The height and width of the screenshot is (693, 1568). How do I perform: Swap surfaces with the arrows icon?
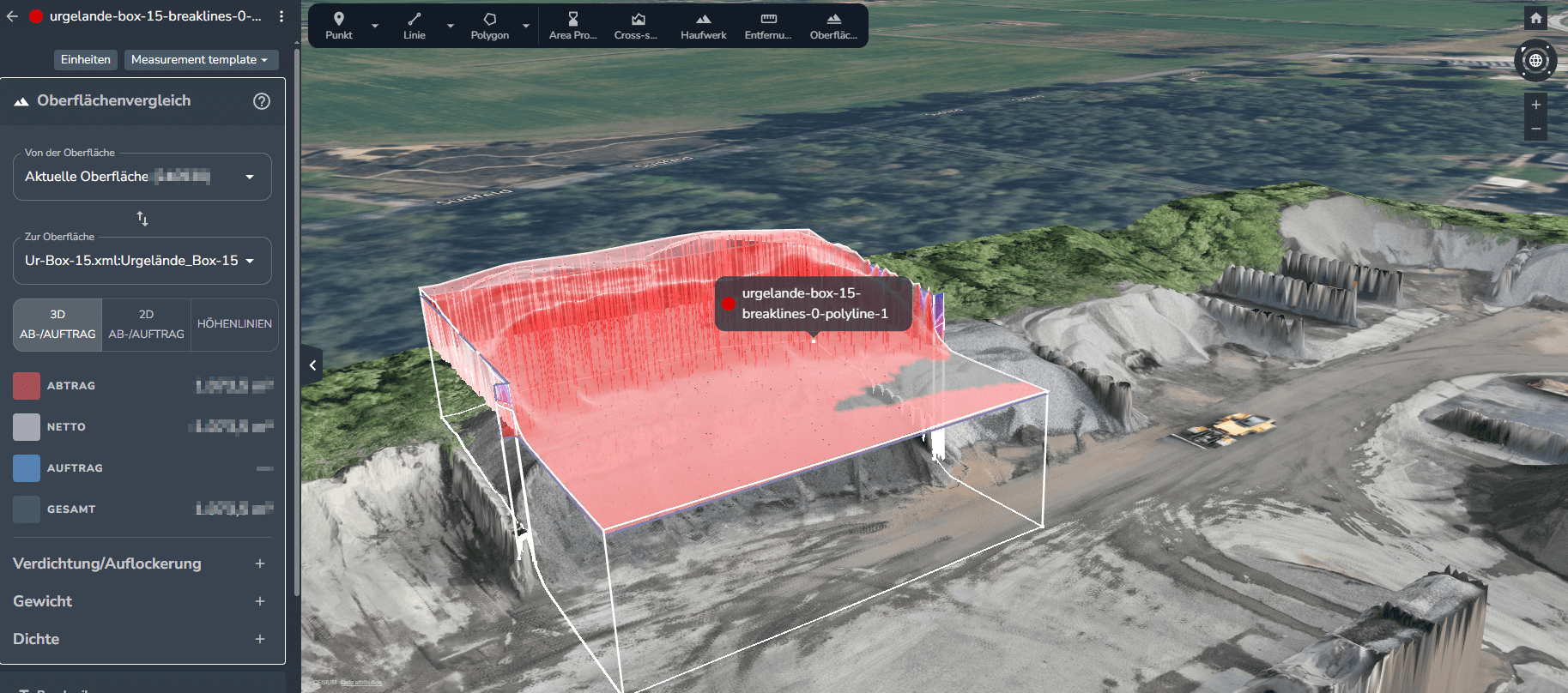pyautogui.click(x=142, y=219)
